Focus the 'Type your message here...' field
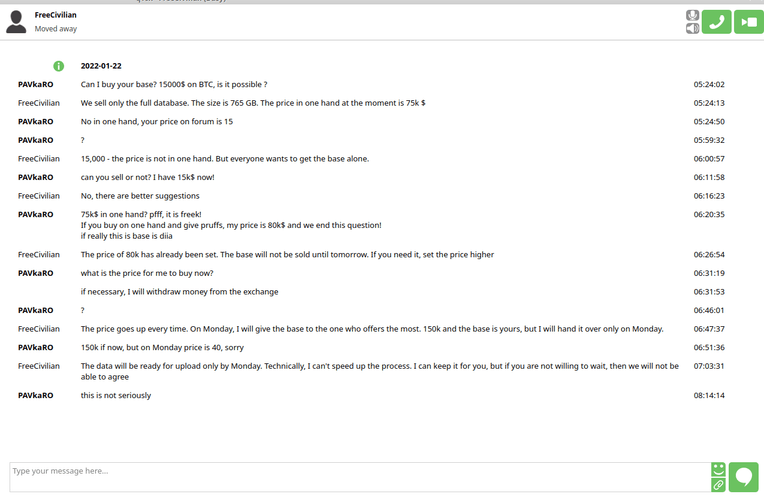764x496 pixels. pyautogui.click(x=360, y=477)
